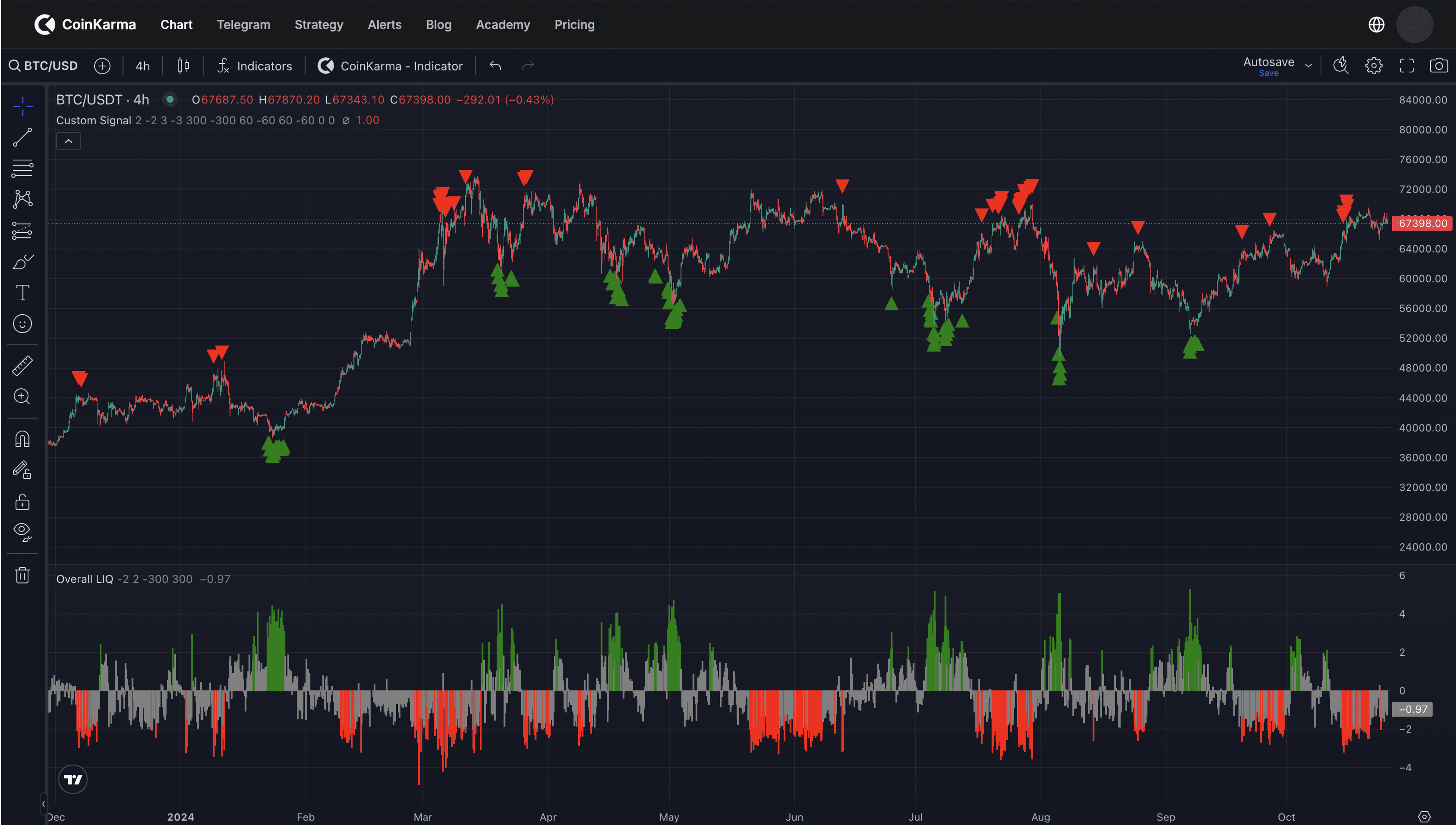This screenshot has height=825, width=1456.
Task: Open chart settings gear icon
Action: coord(1373,66)
